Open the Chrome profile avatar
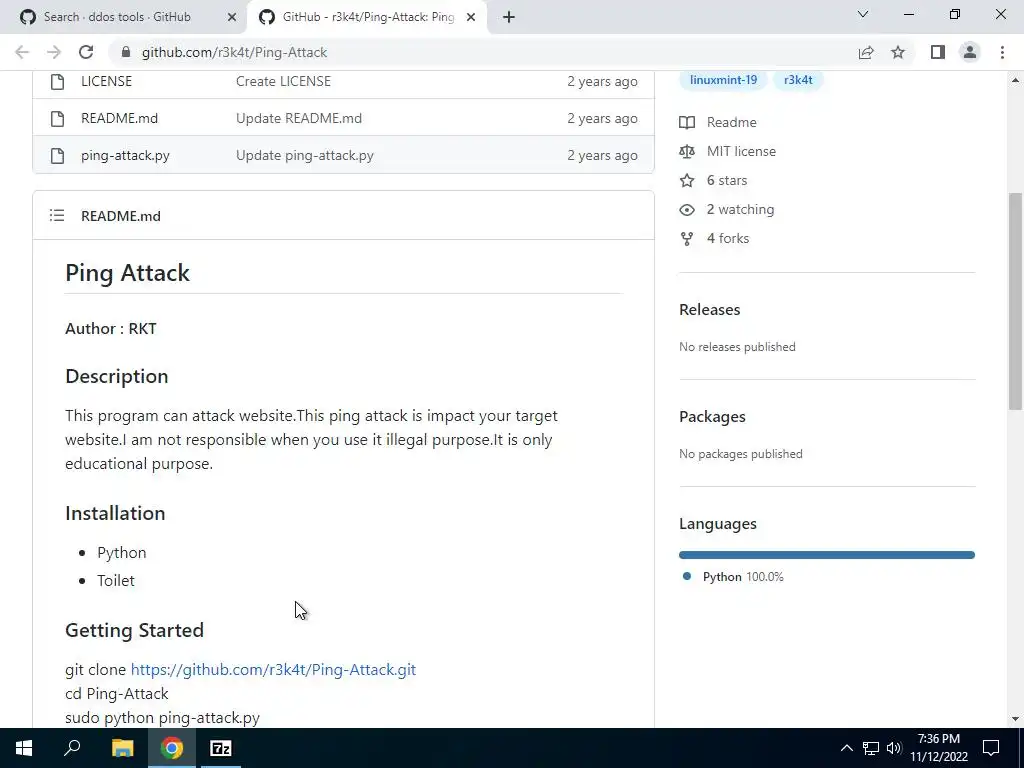 click(970, 52)
